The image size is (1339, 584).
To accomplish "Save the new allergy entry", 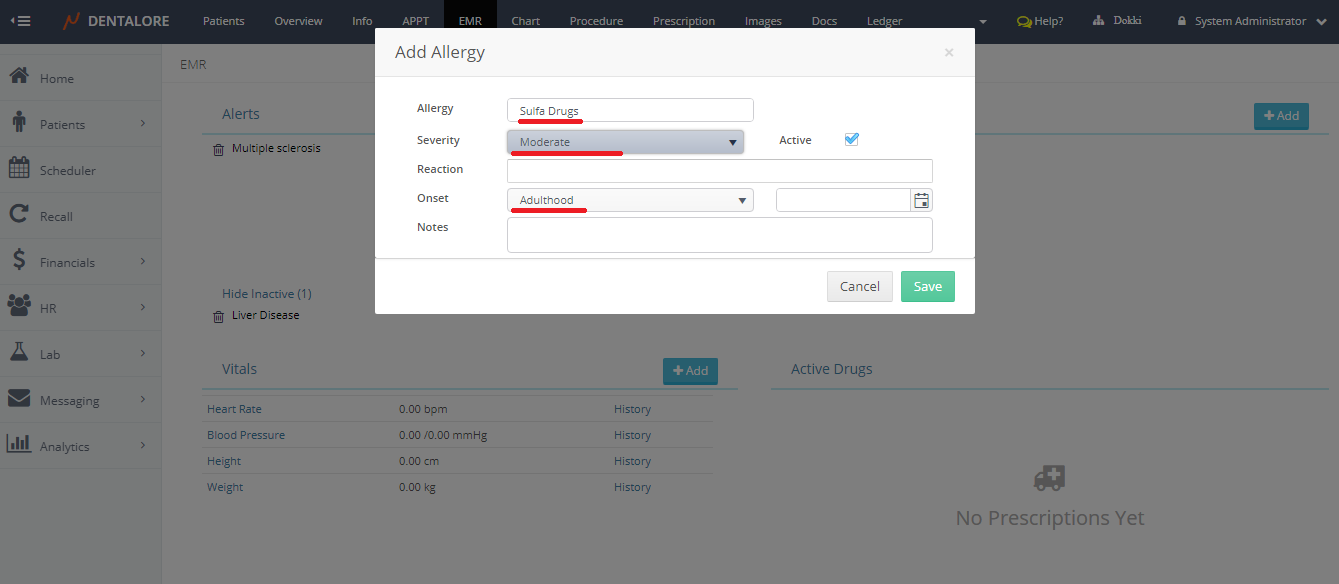I will (927, 287).
